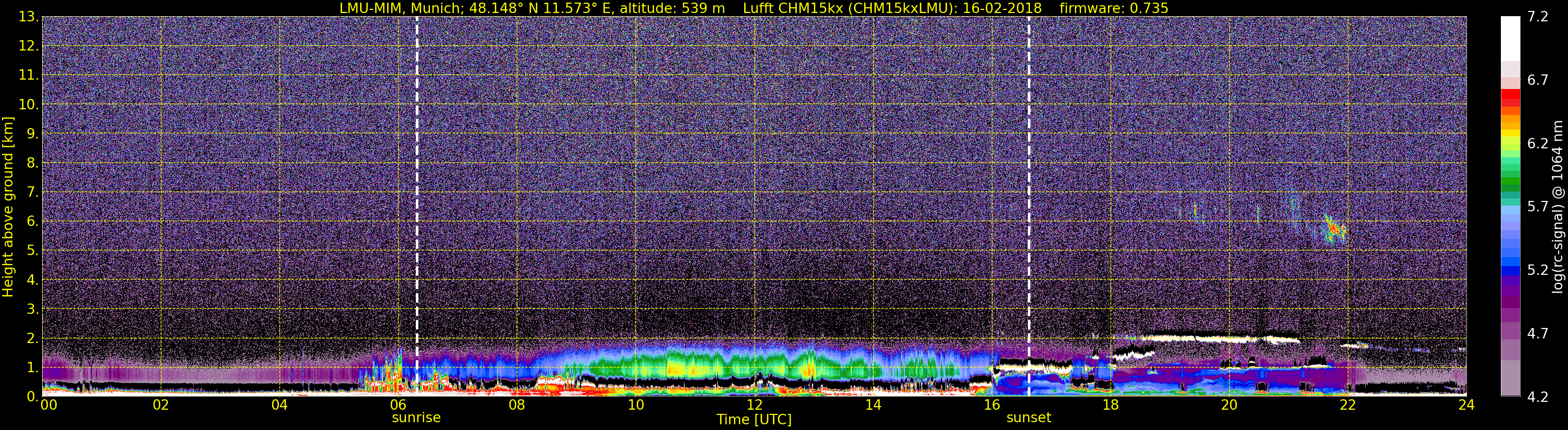Click the y-axis tick label '1.'
The height and width of the screenshot is (430, 1568).
(32, 368)
